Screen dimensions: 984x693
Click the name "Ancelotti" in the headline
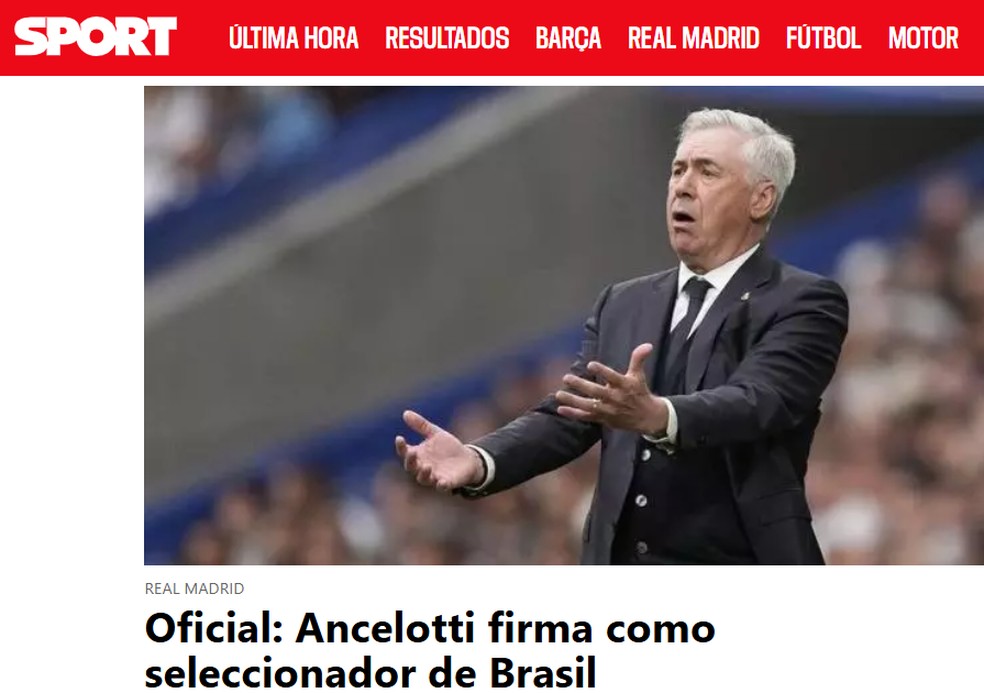384,628
